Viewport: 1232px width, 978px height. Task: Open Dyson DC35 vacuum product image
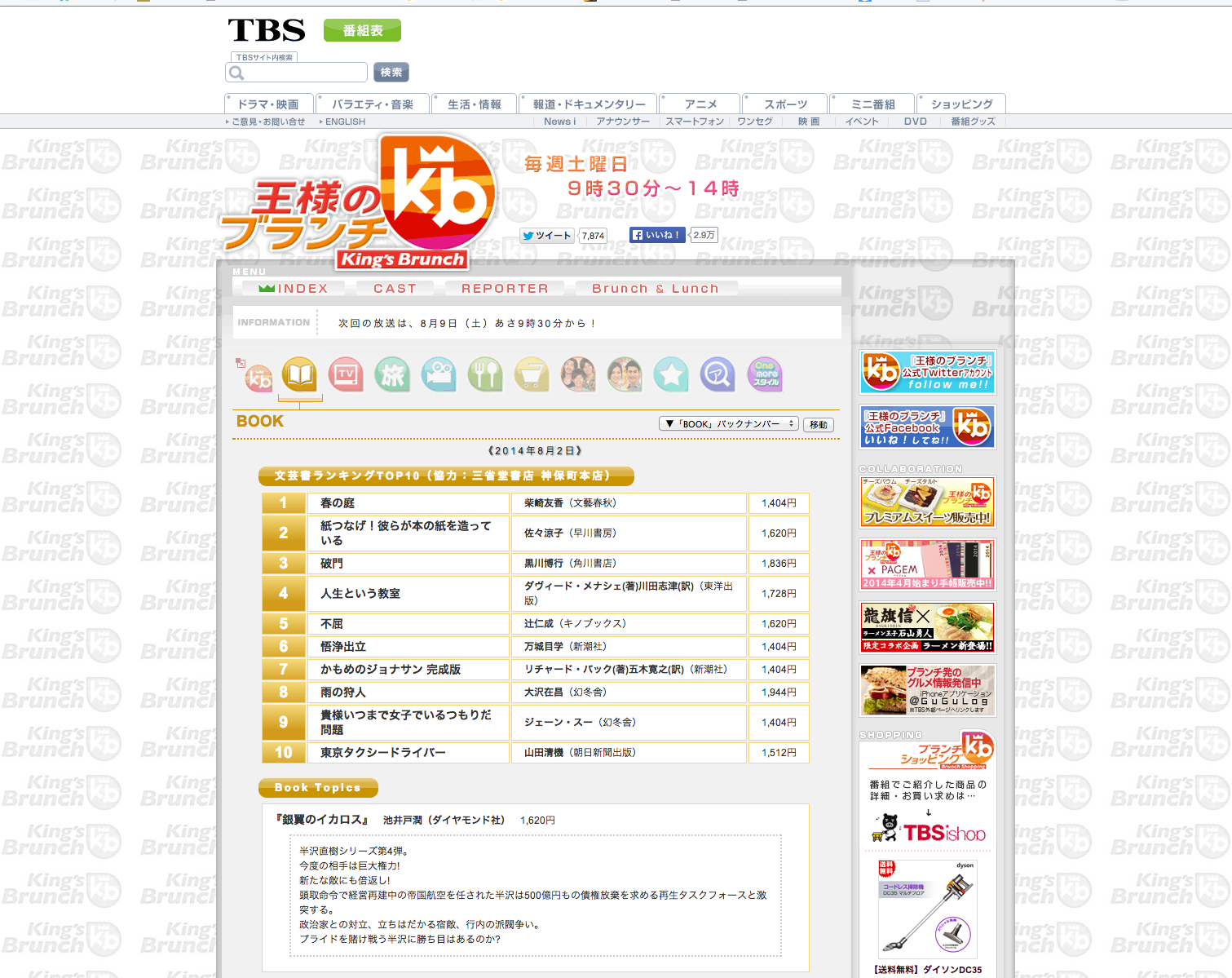(928, 908)
